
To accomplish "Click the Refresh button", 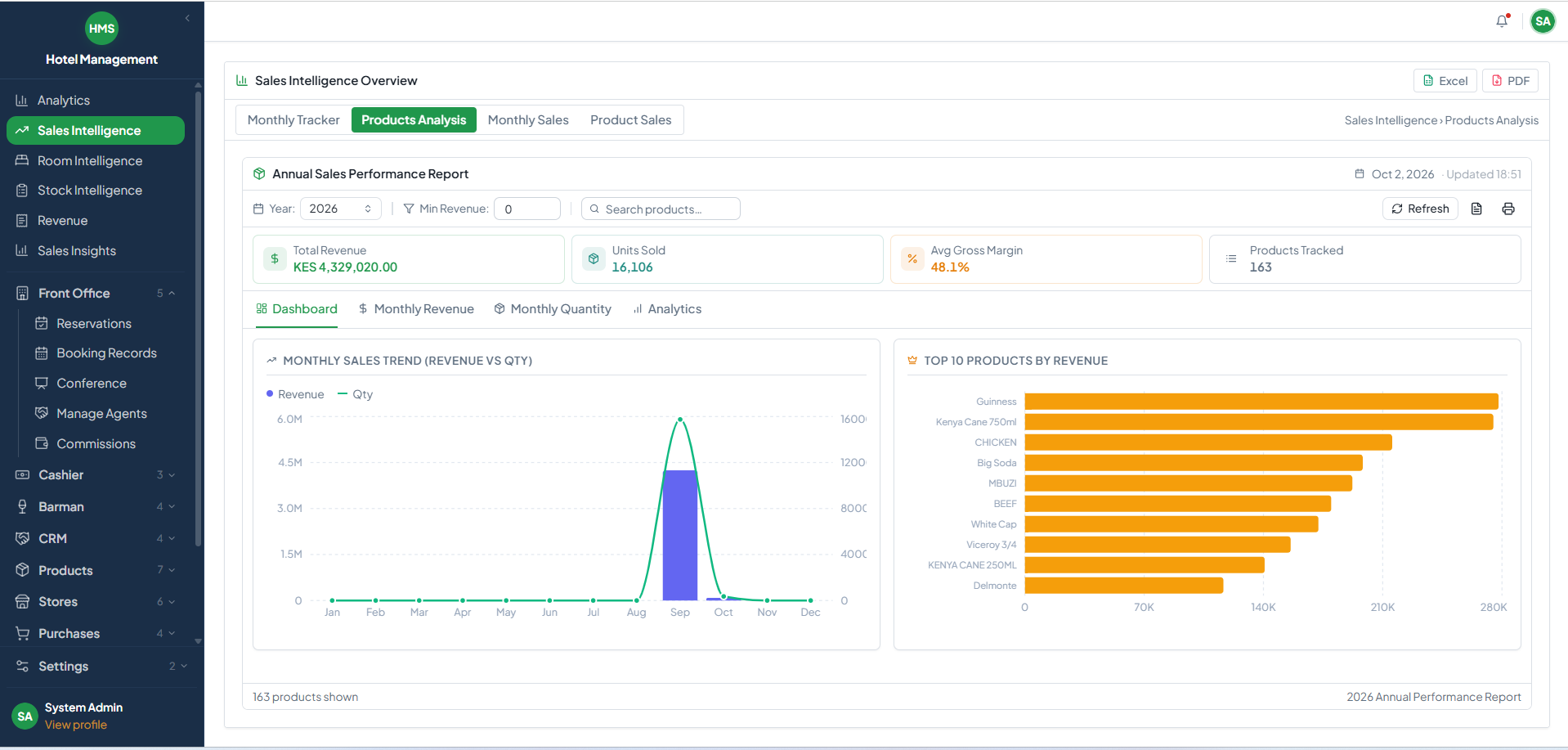I will point(1420,209).
